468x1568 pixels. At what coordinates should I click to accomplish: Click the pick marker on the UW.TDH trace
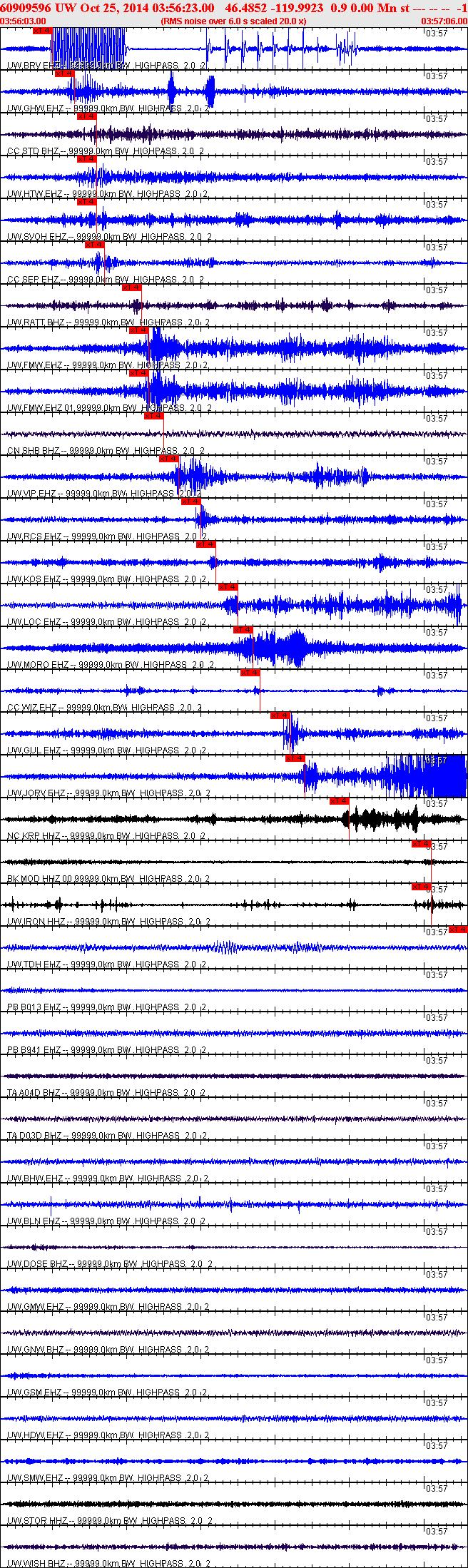tap(458, 929)
